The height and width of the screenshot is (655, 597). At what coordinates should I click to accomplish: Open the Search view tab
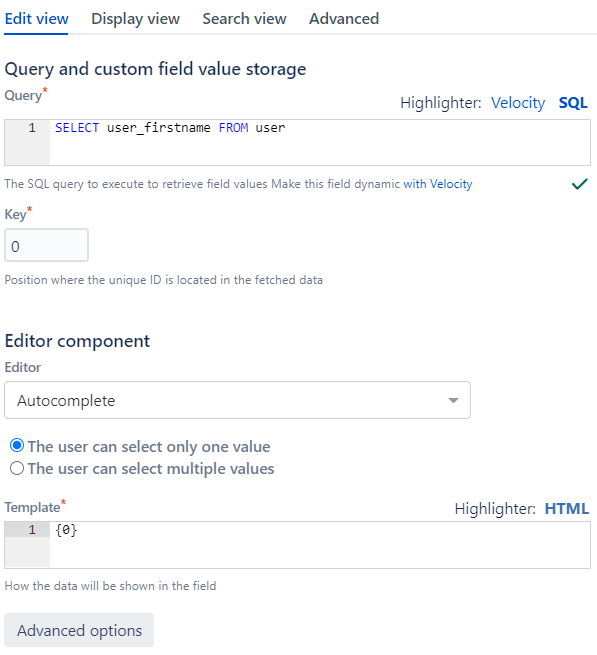tap(244, 19)
